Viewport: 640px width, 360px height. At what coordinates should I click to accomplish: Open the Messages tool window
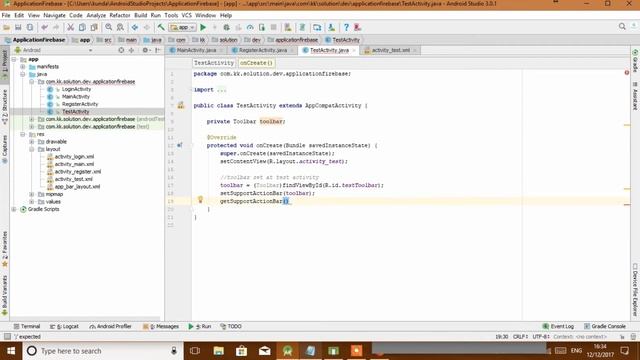click(161, 327)
